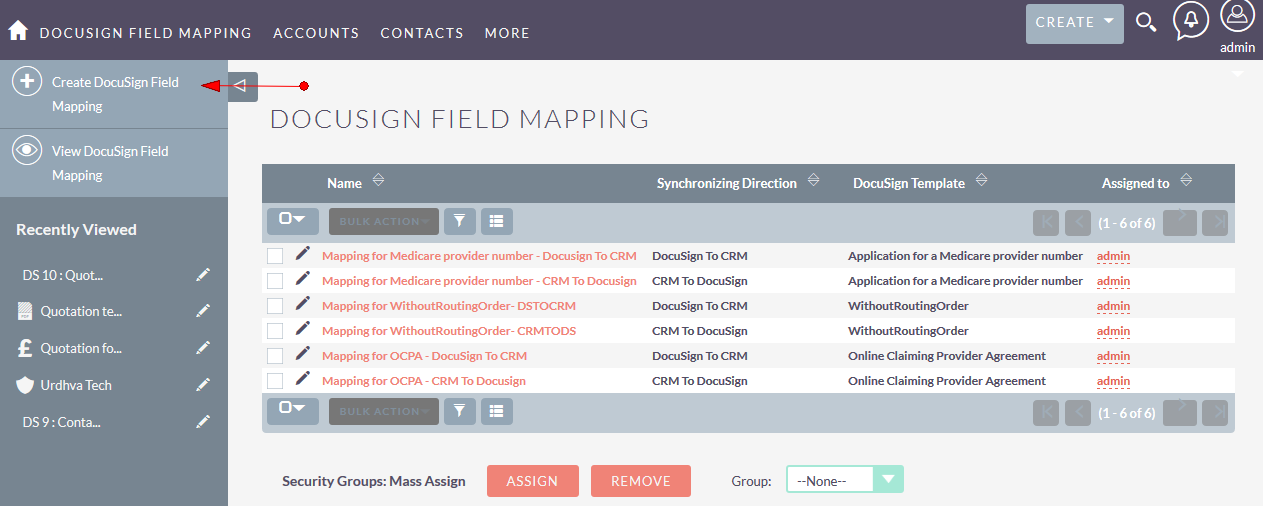Open the search magnifier icon
The image size is (1263, 506).
[1146, 22]
